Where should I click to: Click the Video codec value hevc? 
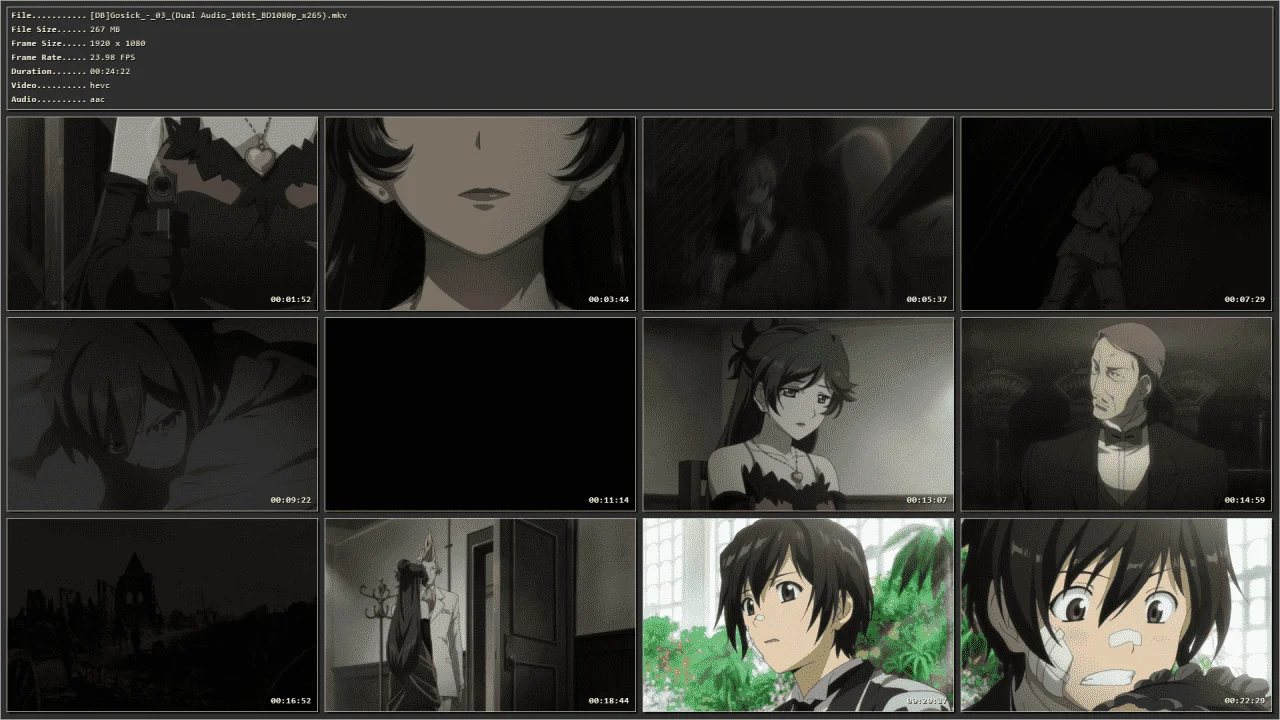coord(99,86)
